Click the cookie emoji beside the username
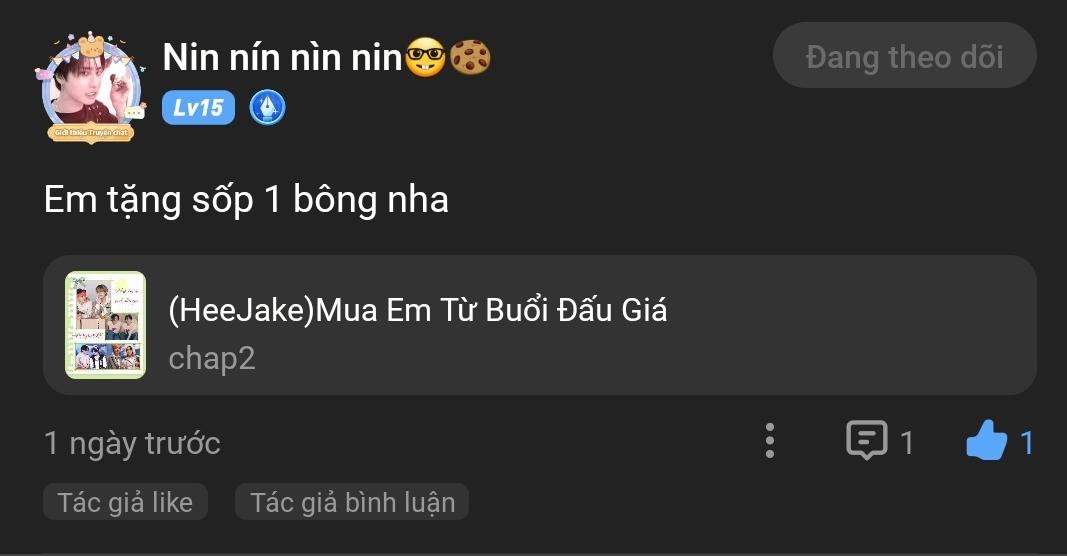 (x=470, y=58)
